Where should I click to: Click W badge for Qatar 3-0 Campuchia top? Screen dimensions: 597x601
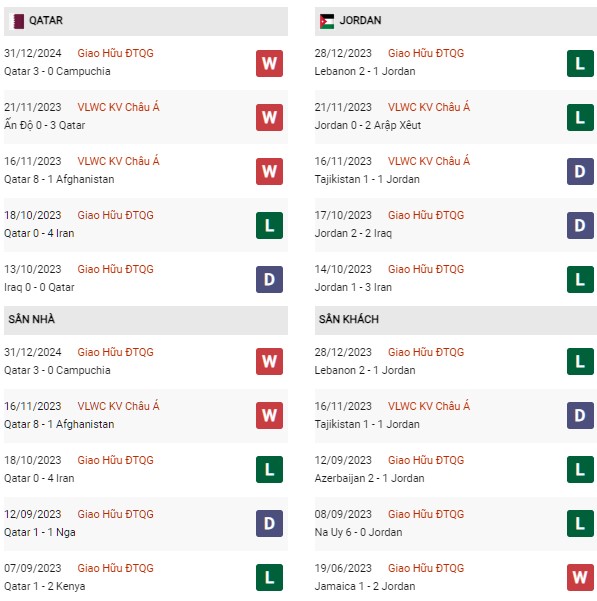[x=269, y=63]
